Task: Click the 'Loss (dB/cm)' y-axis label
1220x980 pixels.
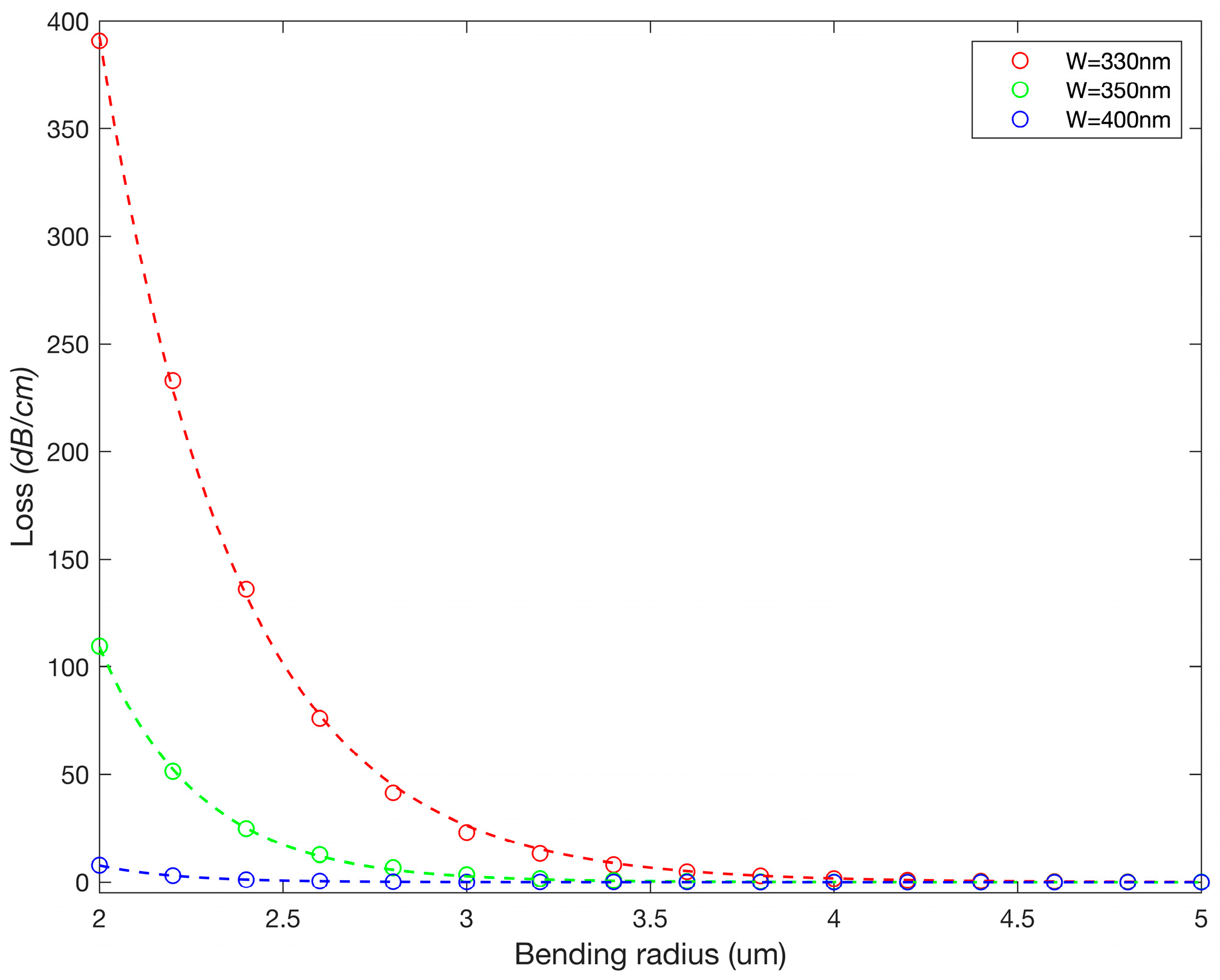Action: click(23, 456)
